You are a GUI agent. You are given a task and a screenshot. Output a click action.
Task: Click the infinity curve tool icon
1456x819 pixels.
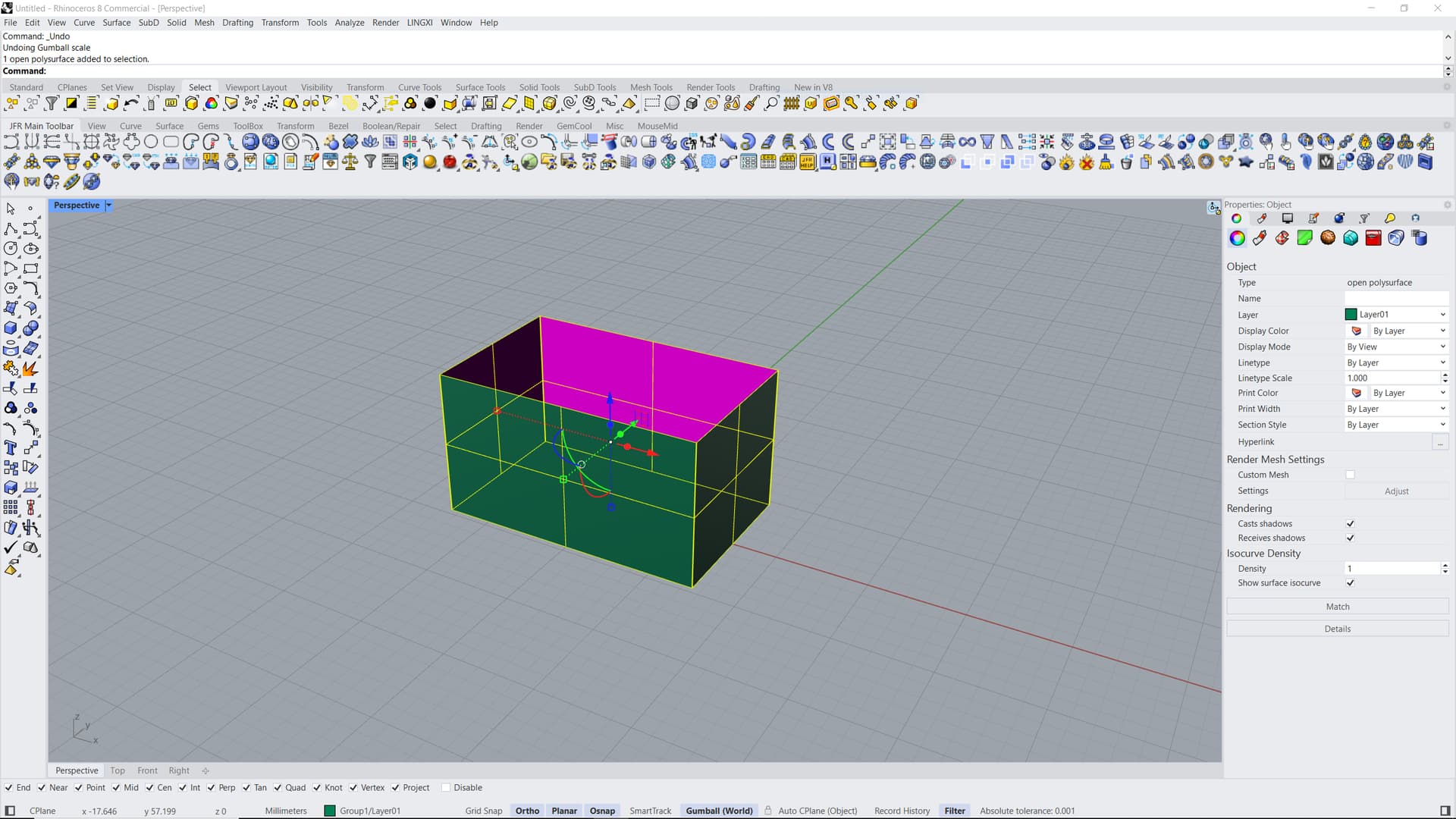tap(967, 142)
